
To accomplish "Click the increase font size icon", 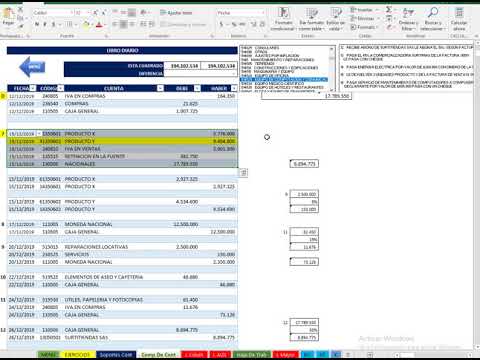I will (95, 13).
